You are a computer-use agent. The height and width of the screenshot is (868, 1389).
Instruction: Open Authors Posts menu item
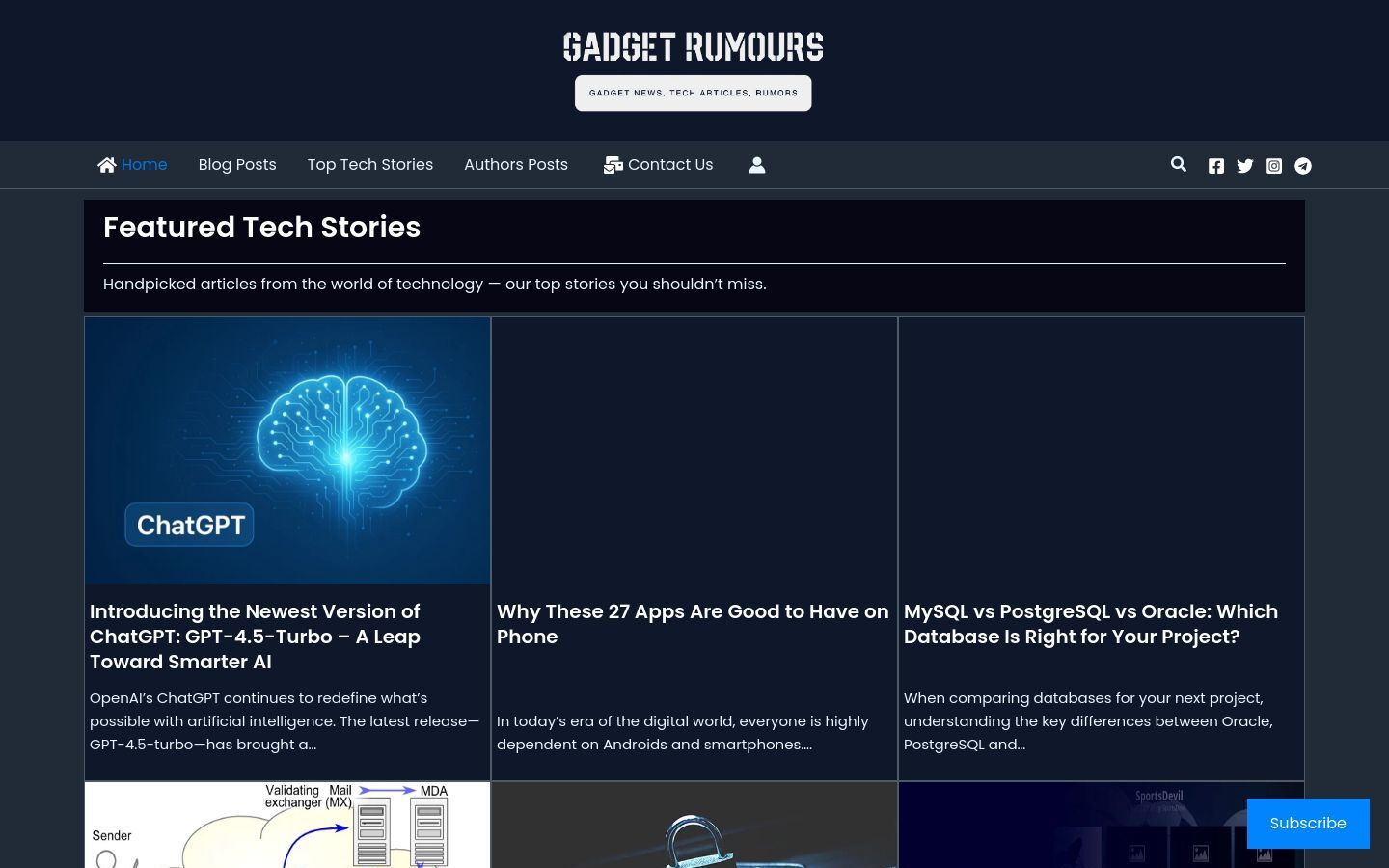tap(516, 165)
